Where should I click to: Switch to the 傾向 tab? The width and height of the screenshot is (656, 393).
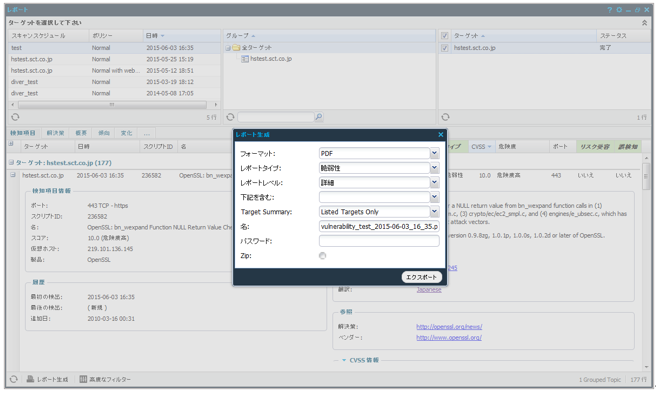coord(104,133)
